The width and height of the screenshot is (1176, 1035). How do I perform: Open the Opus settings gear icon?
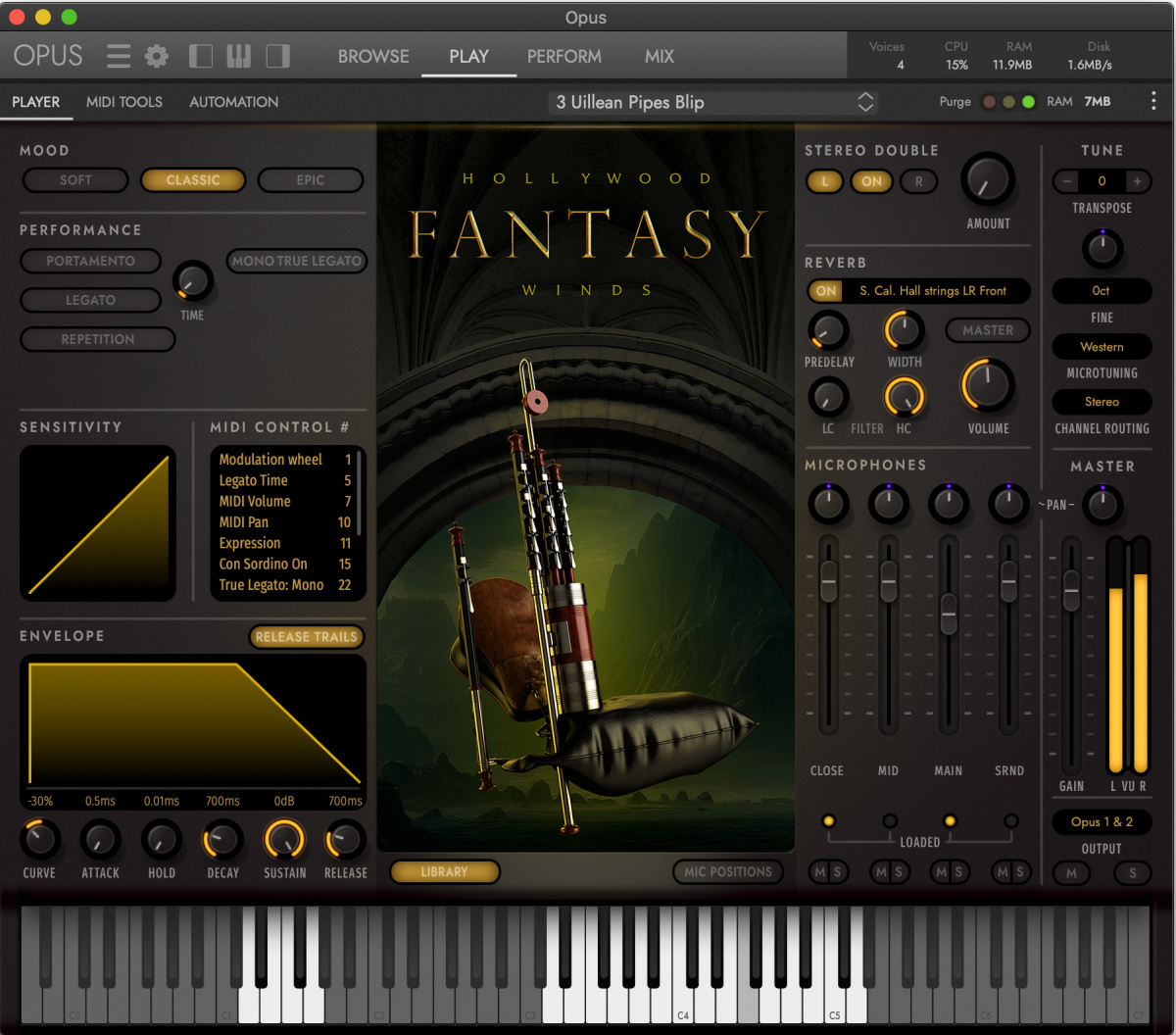(x=156, y=56)
